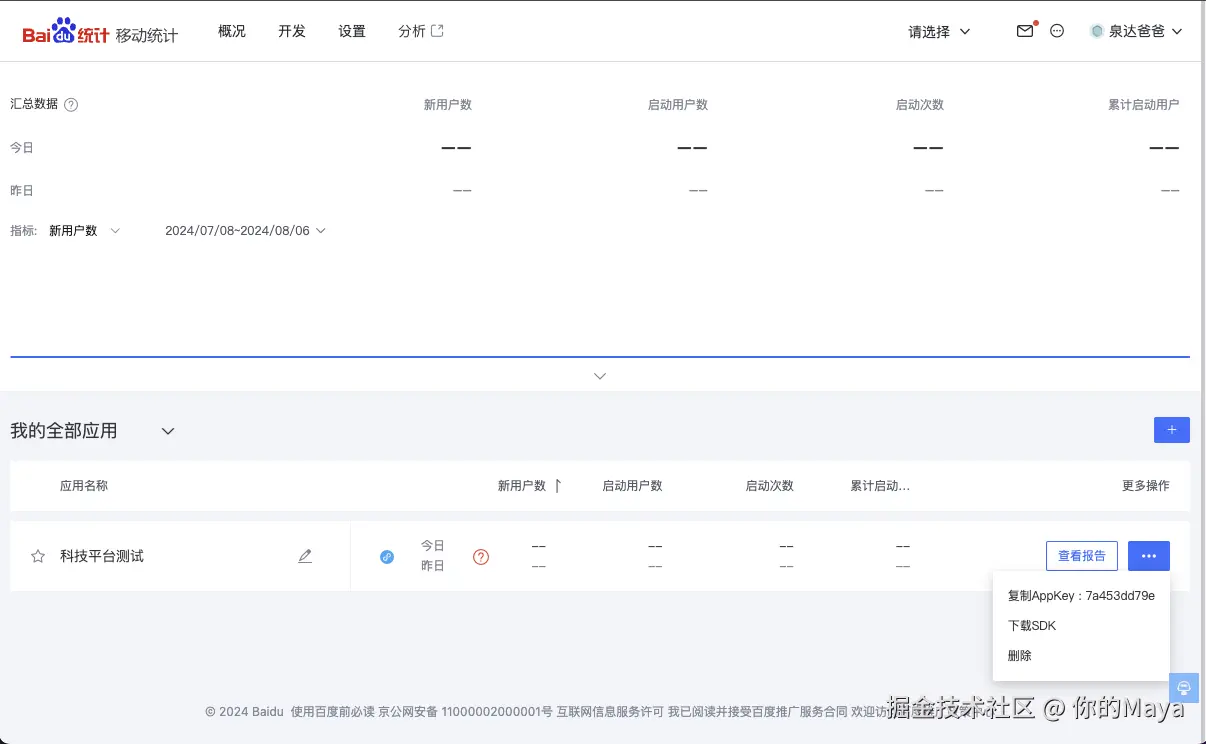Add a new app with the plus button
This screenshot has width=1206, height=744.
1172,430
